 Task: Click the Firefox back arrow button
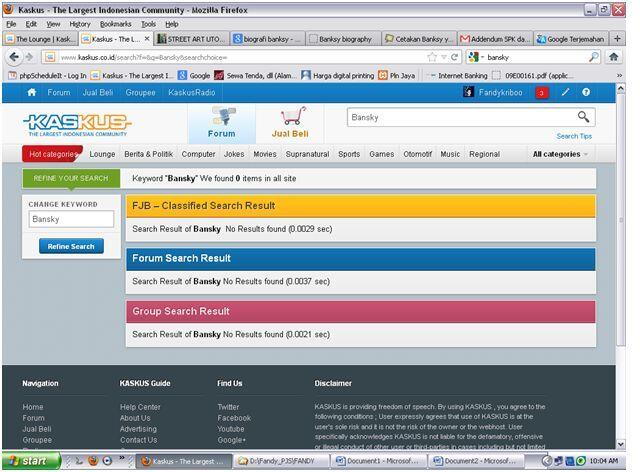(x=14, y=57)
